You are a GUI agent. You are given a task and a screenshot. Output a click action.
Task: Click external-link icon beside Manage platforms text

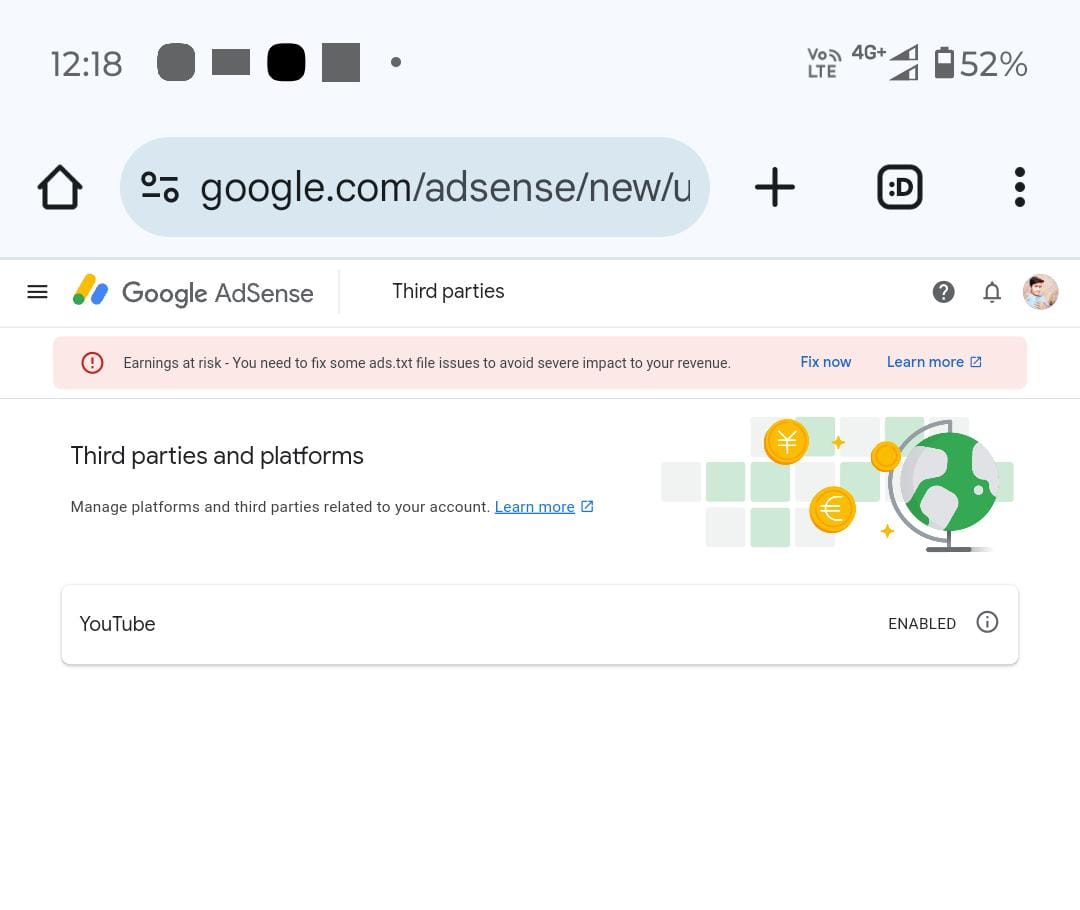pyautogui.click(x=587, y=507)
